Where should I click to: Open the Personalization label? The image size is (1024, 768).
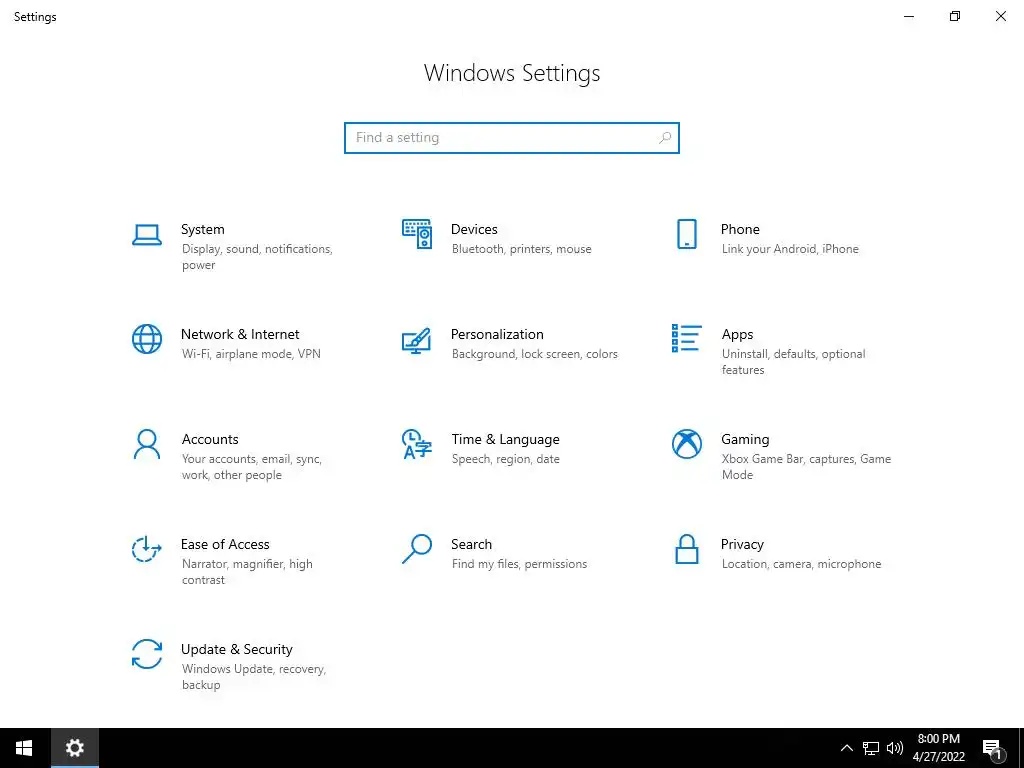point(497,334)
